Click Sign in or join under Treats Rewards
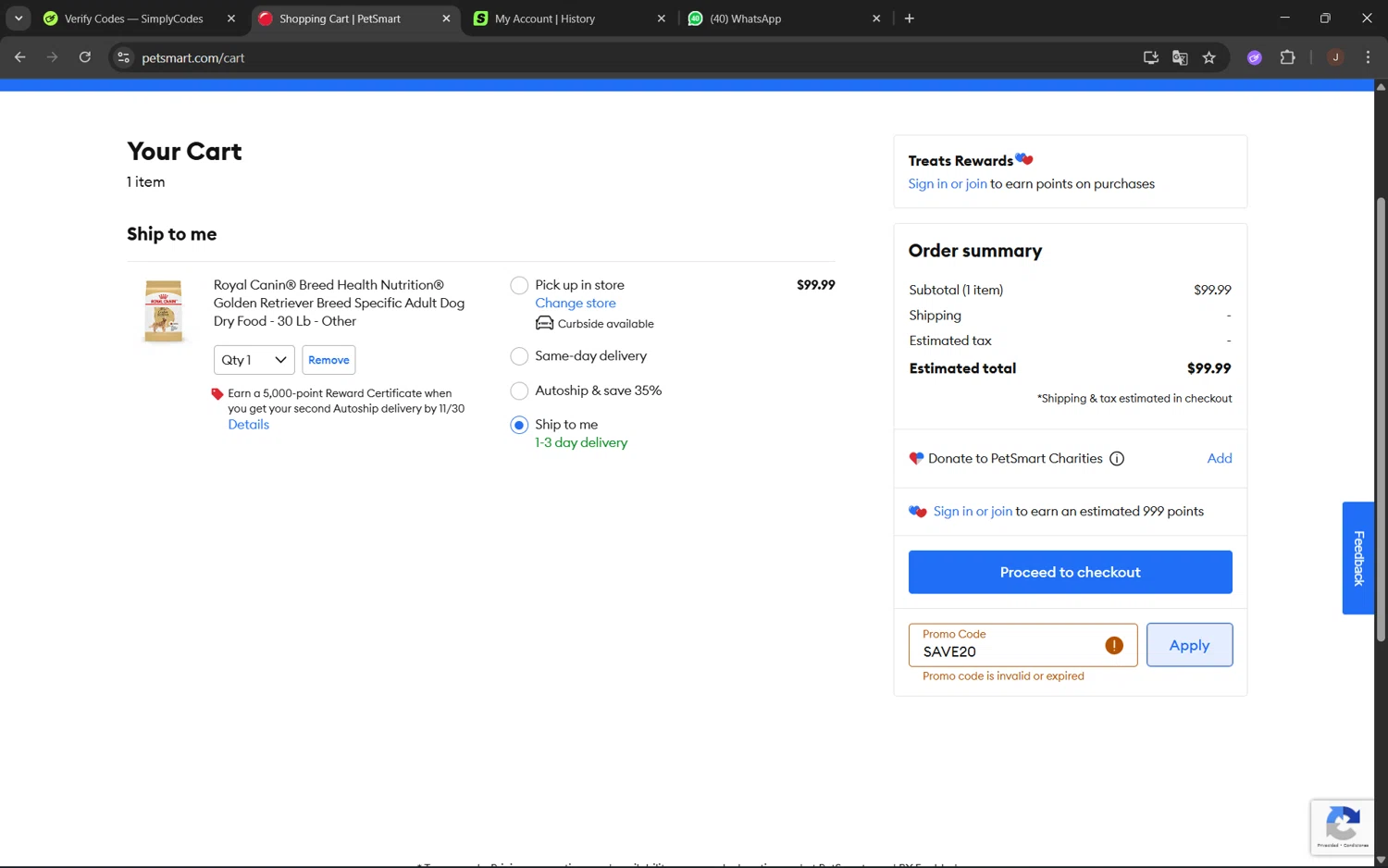This screenshot has width=1388, height=868. [x=948, y=184]
